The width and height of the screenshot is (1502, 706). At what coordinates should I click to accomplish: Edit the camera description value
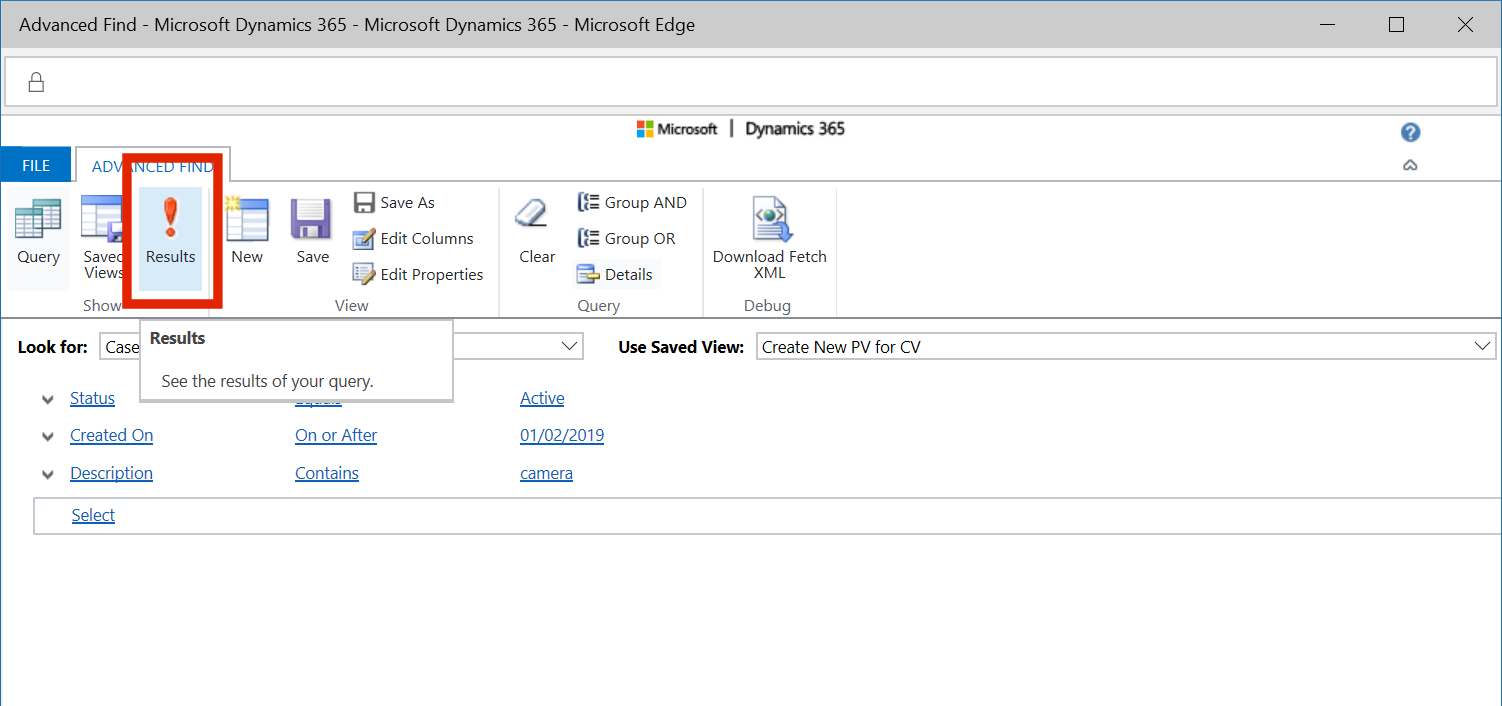[546, 473]
